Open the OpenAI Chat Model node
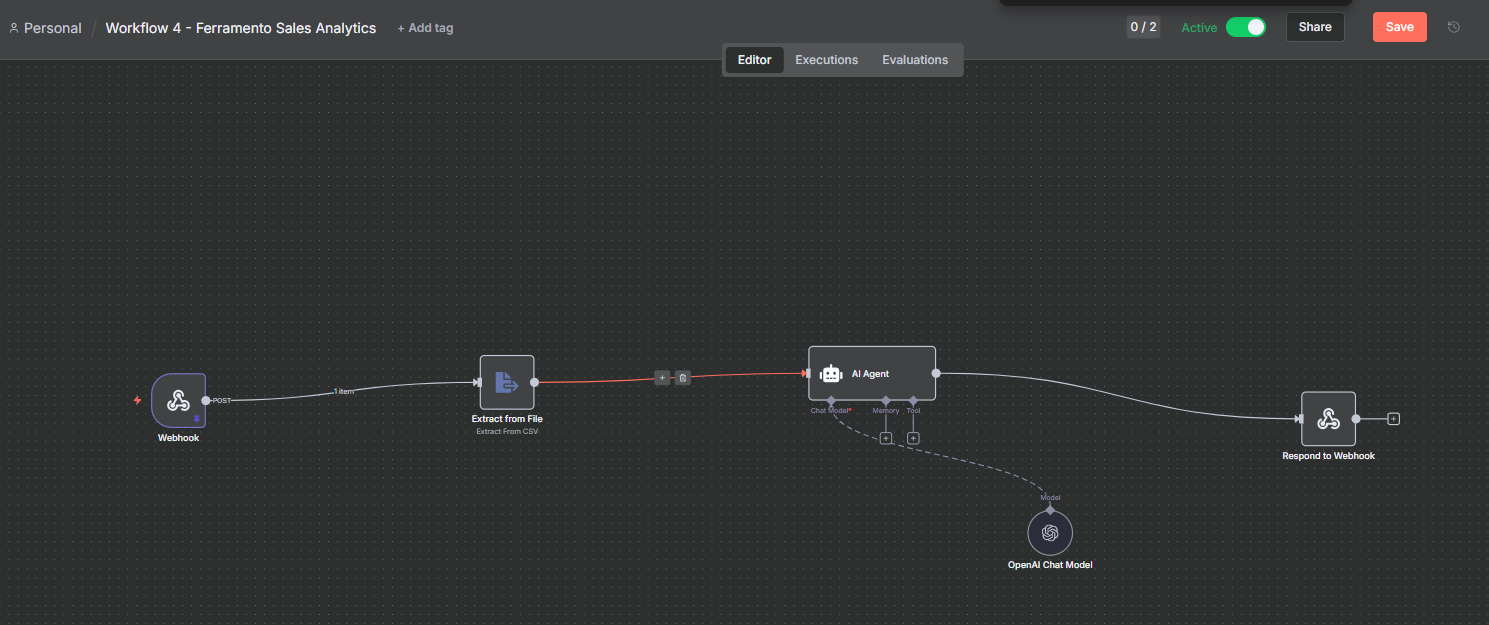Screen dimensions: 1489x625 (x=1050, y=533)
